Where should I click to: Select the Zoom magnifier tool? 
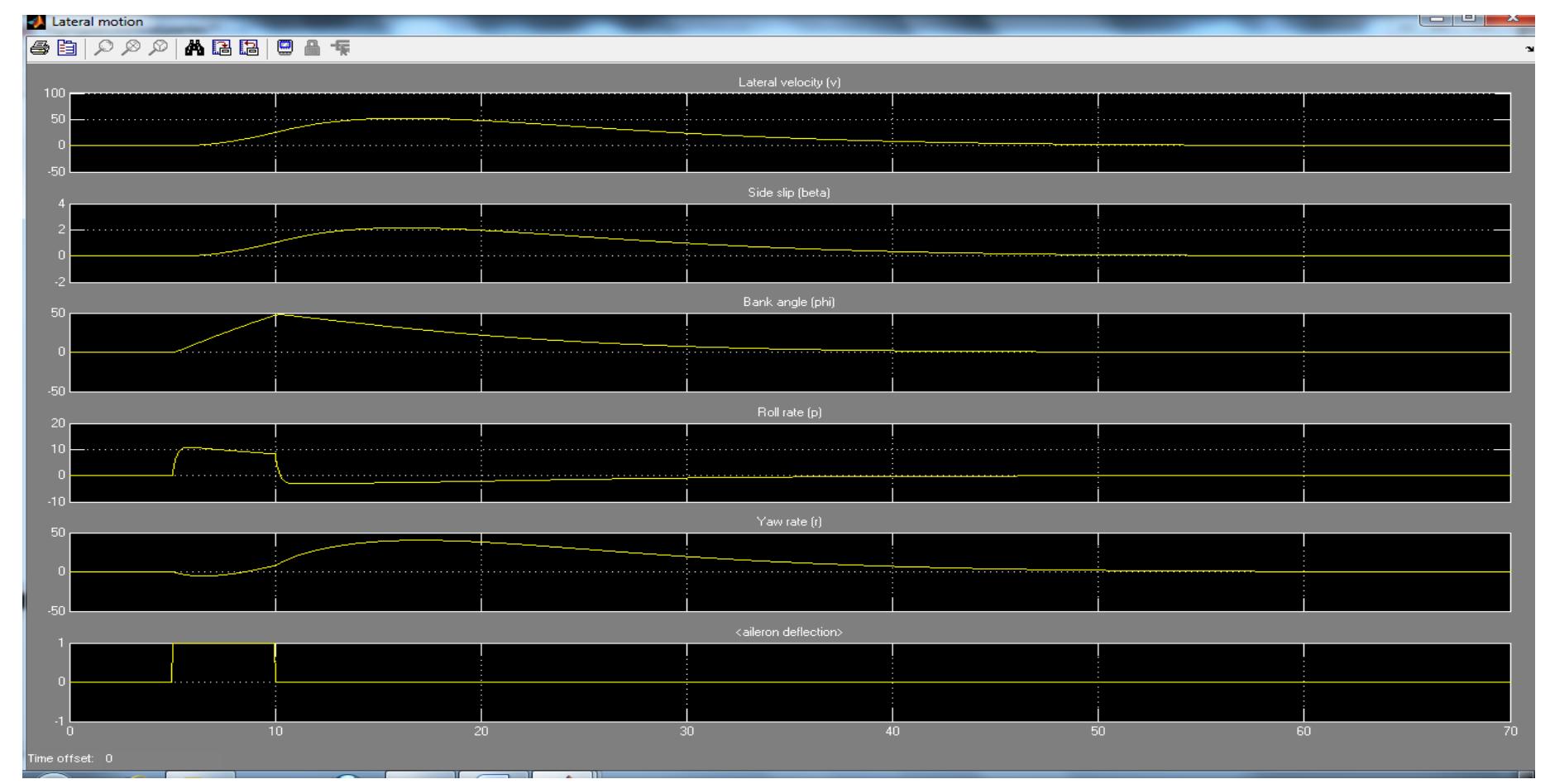click(x=103, y=49)
